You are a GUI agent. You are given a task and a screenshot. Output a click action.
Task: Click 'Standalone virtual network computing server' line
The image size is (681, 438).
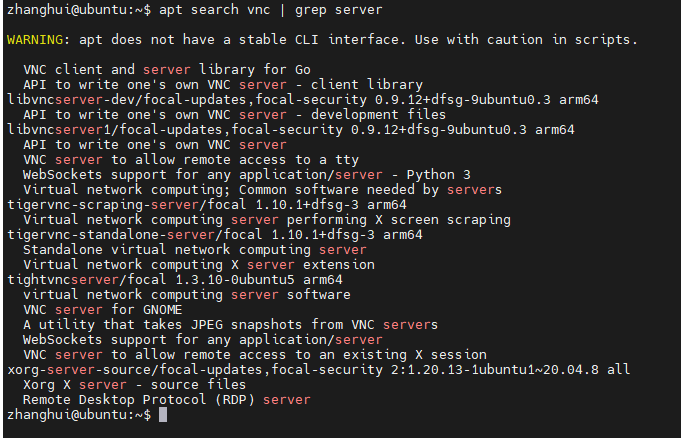tap(195, 250)
